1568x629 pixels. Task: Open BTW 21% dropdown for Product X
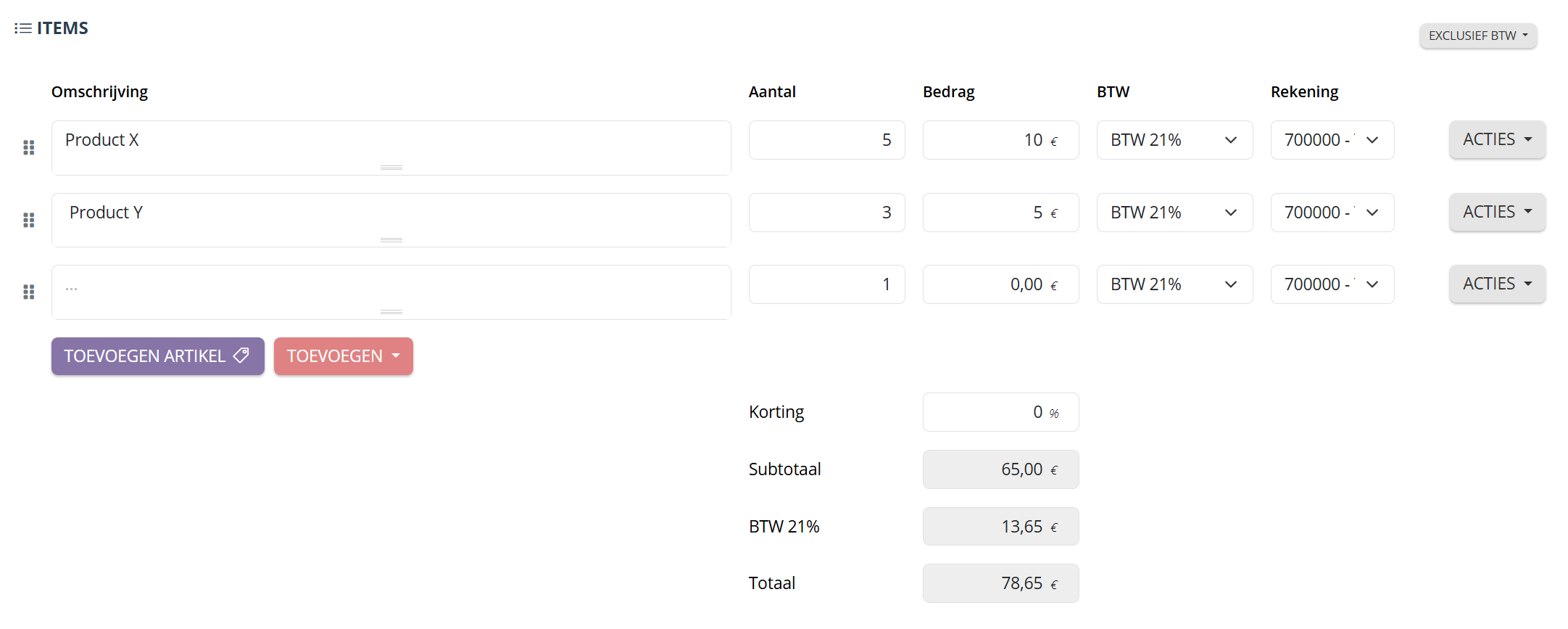point(1174,140)
